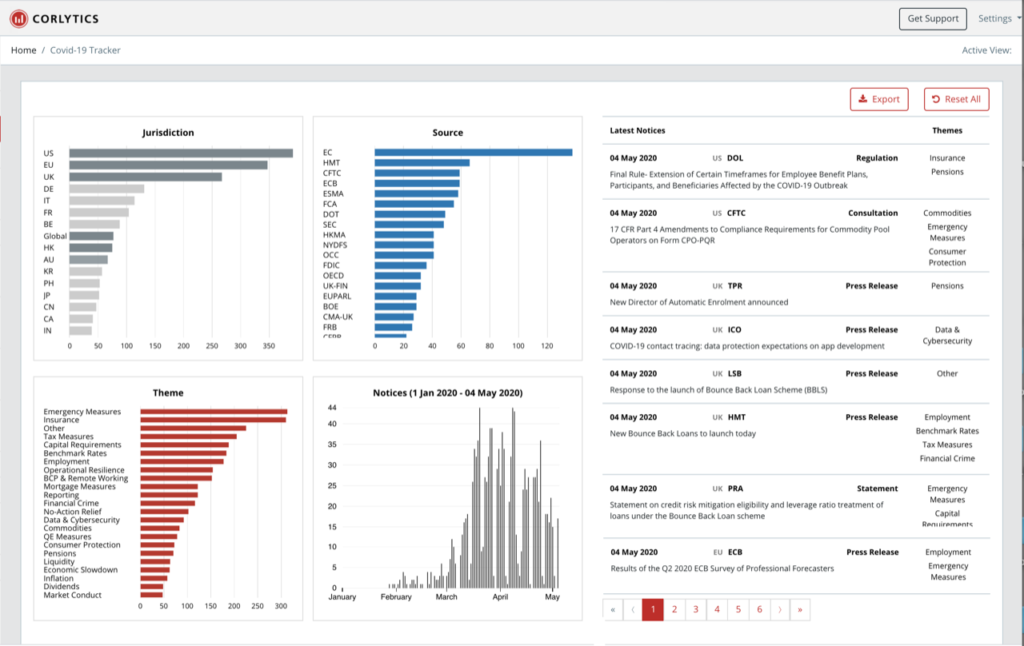Click the next page single arrow

pos(779,609)
